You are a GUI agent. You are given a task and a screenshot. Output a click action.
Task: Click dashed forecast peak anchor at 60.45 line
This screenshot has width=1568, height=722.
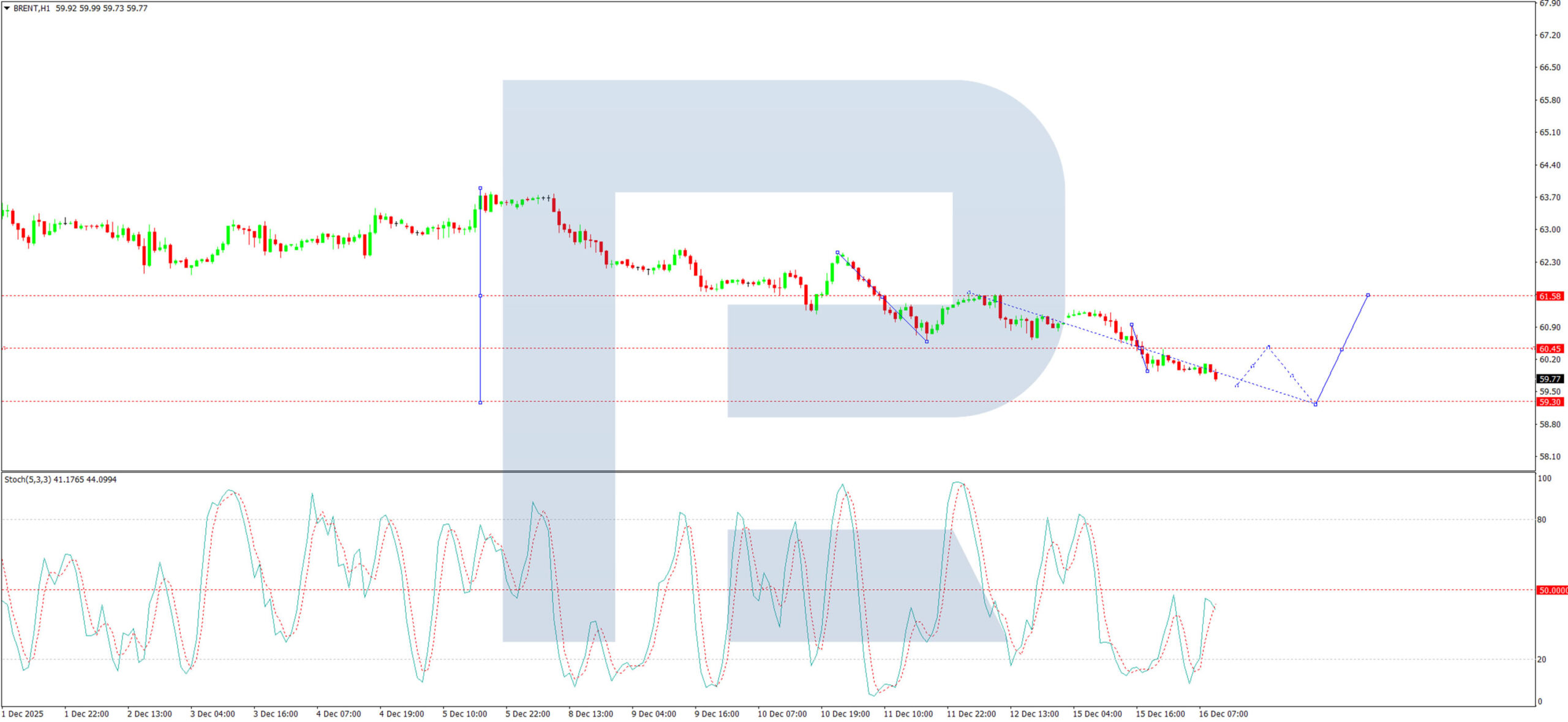pyautogui.click(x=1268, y=347)
